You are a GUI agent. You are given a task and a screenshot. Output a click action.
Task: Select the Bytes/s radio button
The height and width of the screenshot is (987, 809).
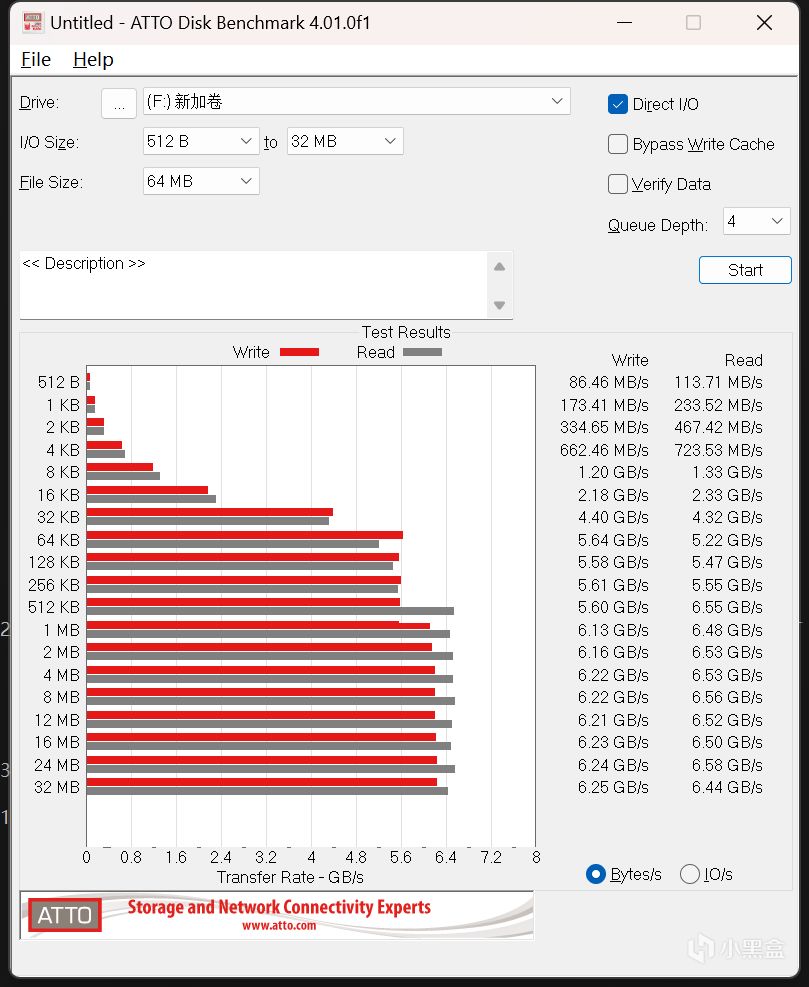[596, 874]
